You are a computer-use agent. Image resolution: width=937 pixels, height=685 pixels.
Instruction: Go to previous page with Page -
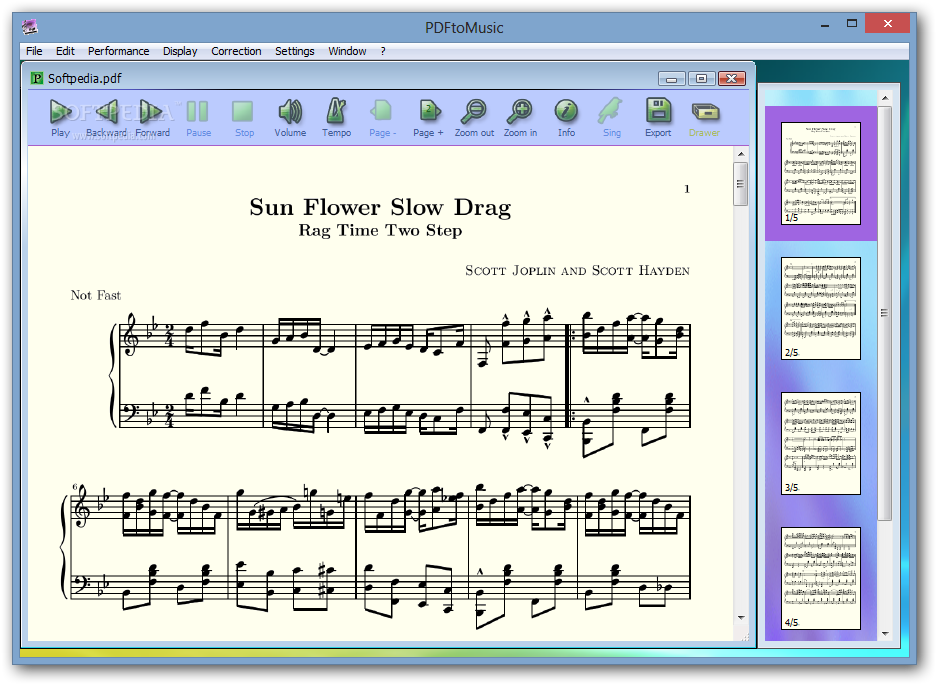click(382, 112)
